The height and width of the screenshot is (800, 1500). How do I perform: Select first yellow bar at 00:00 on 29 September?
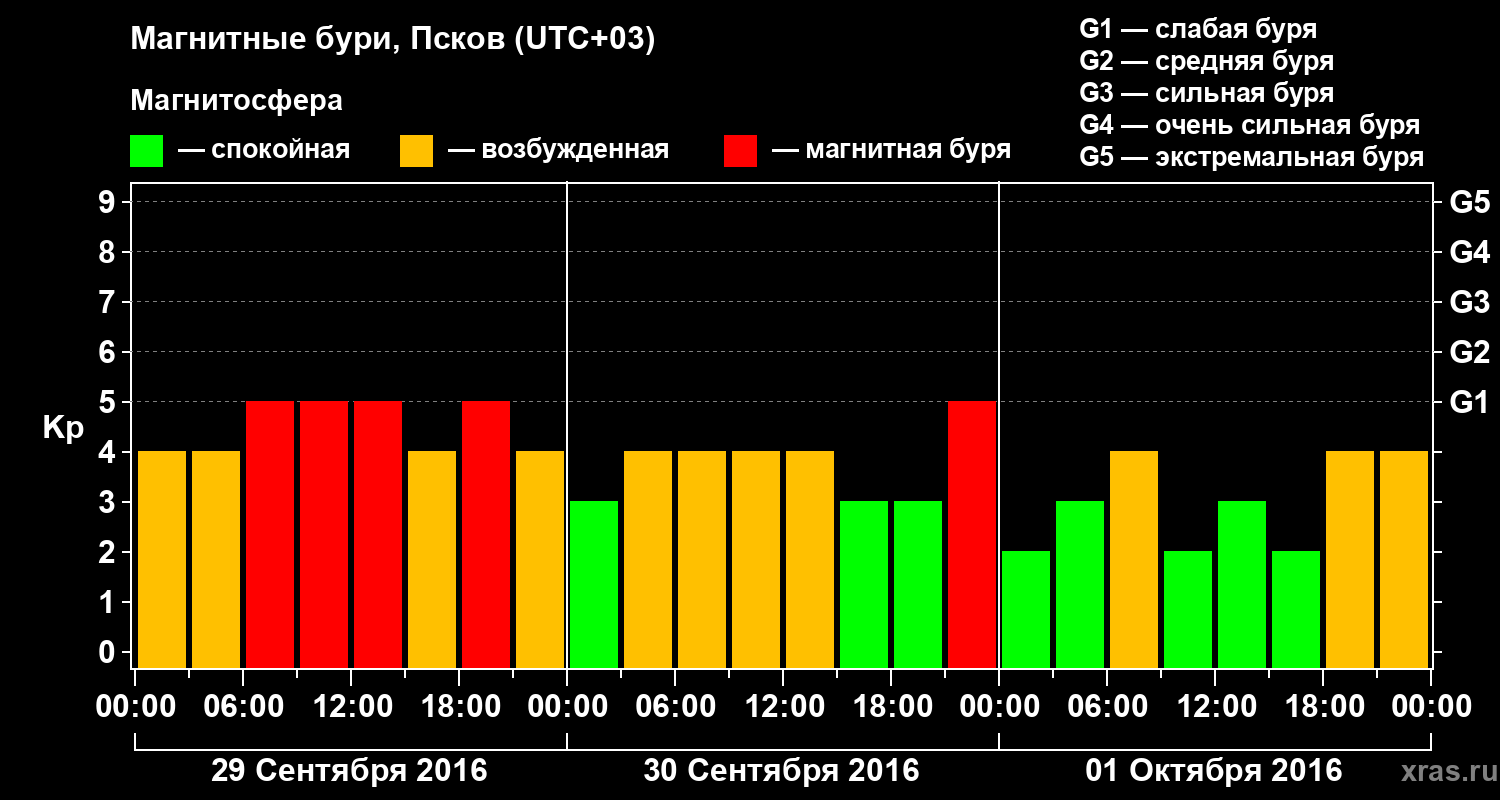(x=162, y=560)
